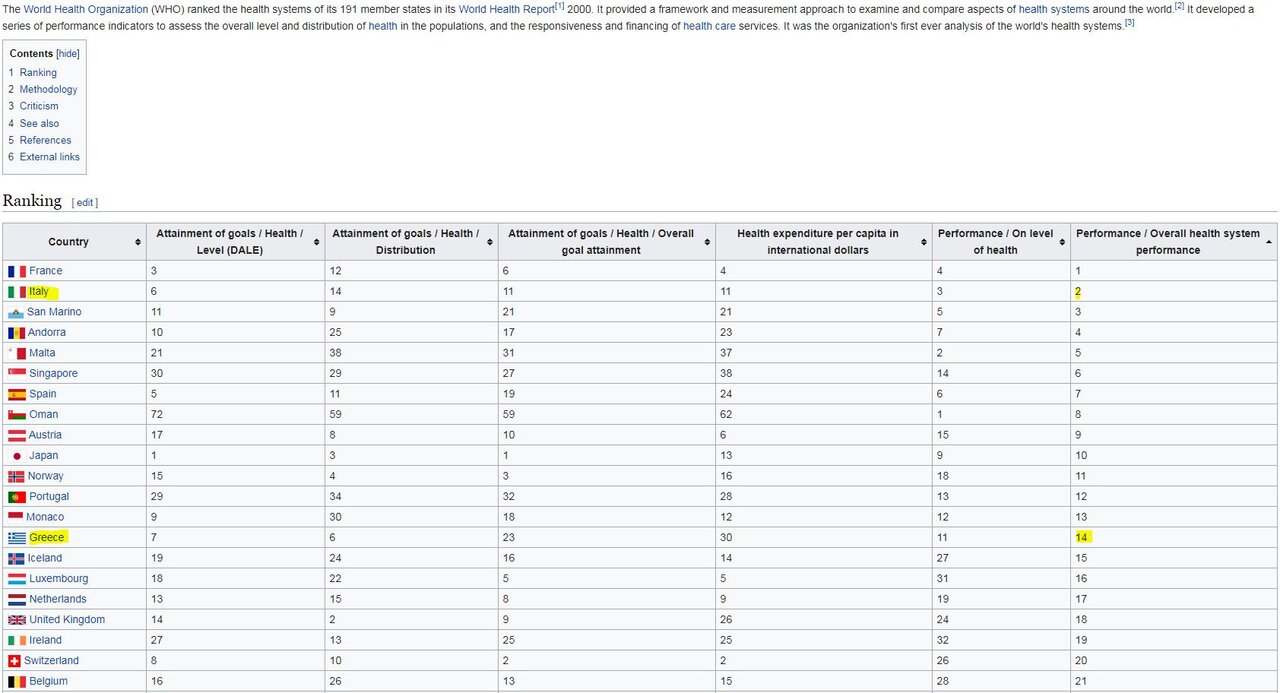Open the Switzerland country link
Image resolution: width=1280 pixels, height=693 pixels.
(51, 661)
